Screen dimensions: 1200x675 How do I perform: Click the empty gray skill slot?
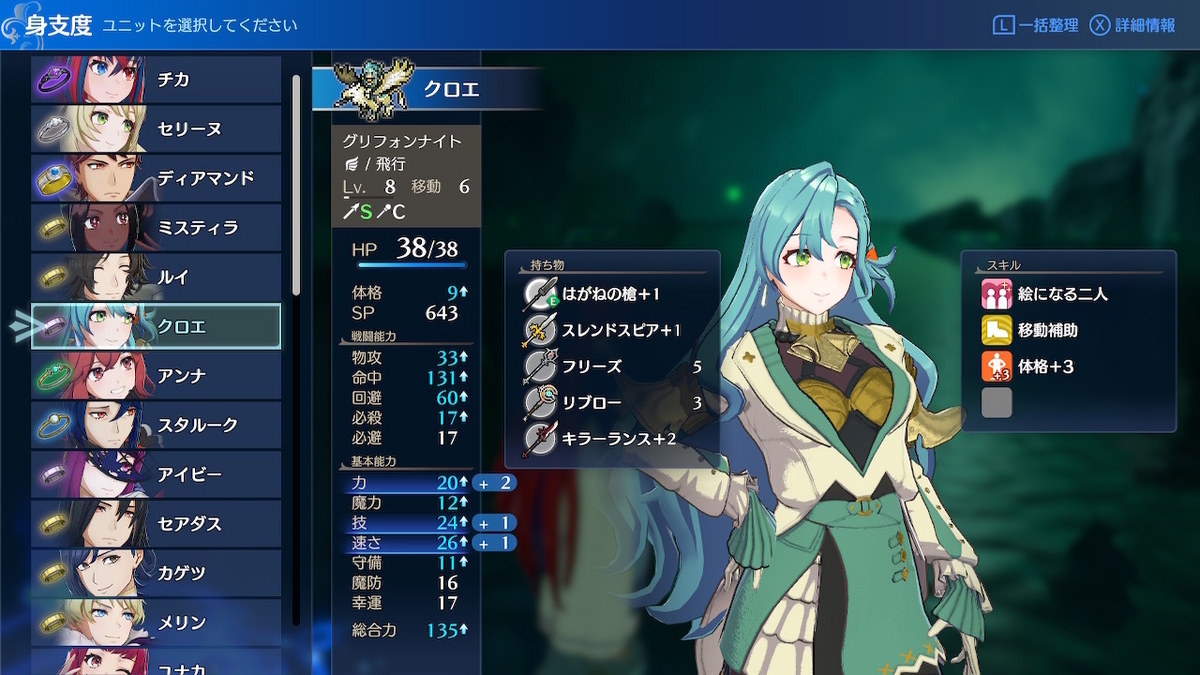point(997,402)
